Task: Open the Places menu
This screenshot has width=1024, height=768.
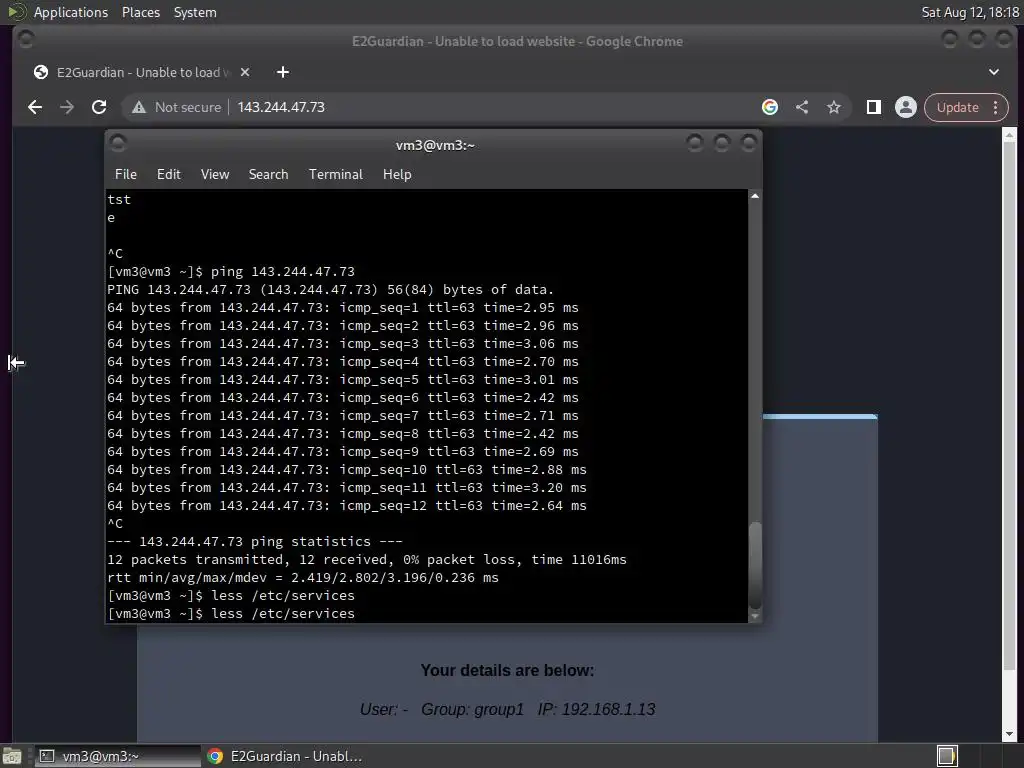Action: click(140, 12)
